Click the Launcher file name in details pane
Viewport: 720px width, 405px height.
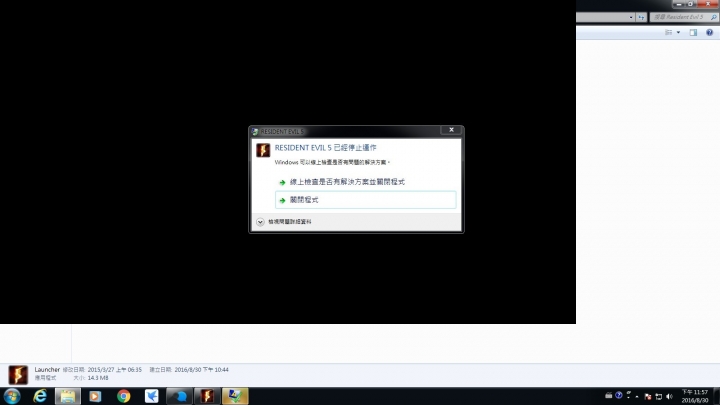pos(47,370)
